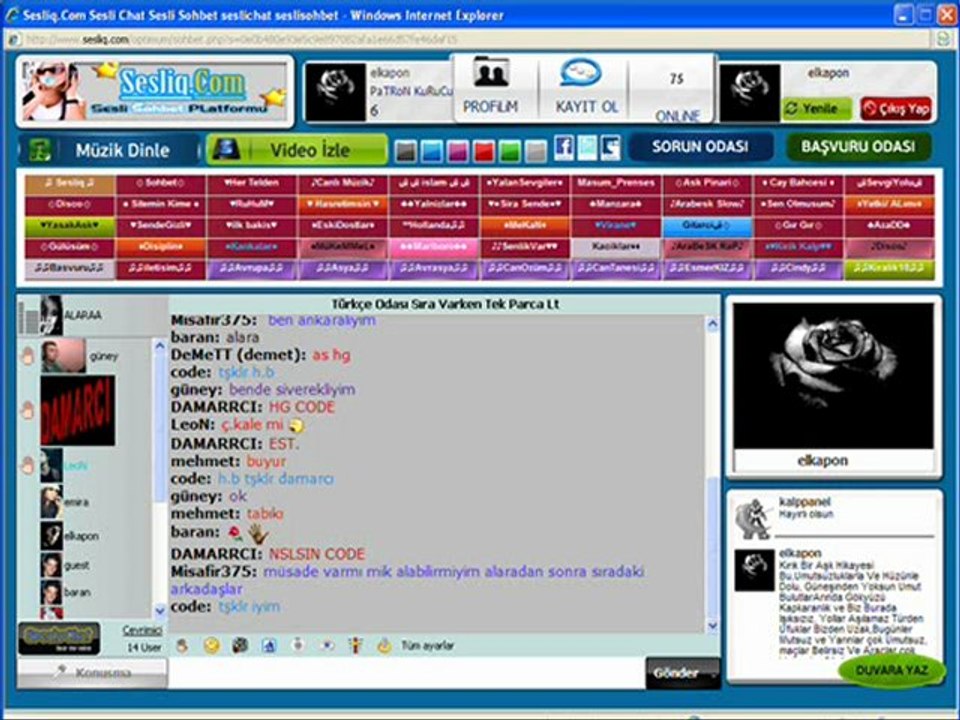Screen dimensions: 960x720
Task: Click the icon right of Twitter
Action: coord(610,148)
